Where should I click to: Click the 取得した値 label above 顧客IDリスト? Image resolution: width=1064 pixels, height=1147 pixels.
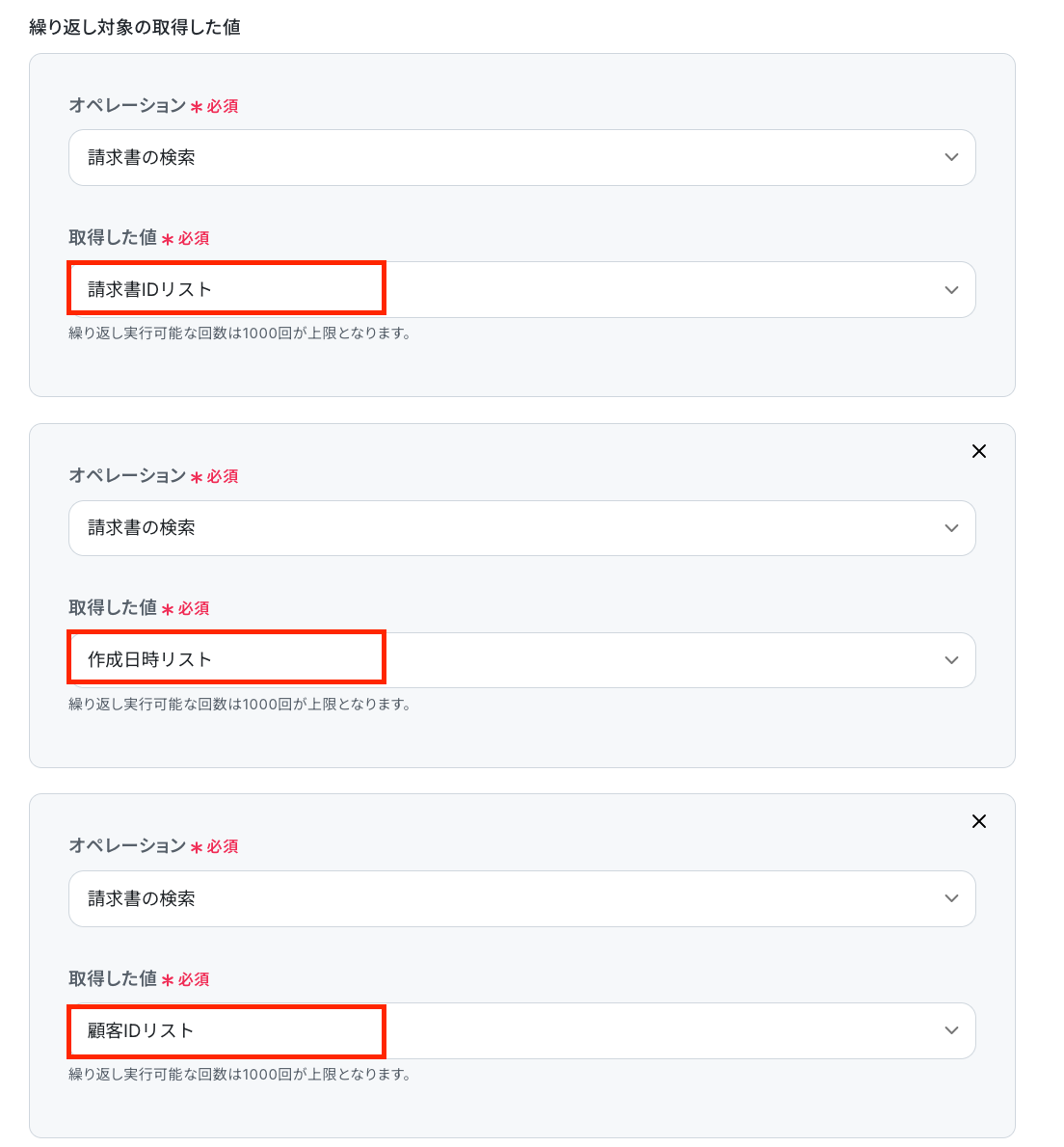pos(113,978)
